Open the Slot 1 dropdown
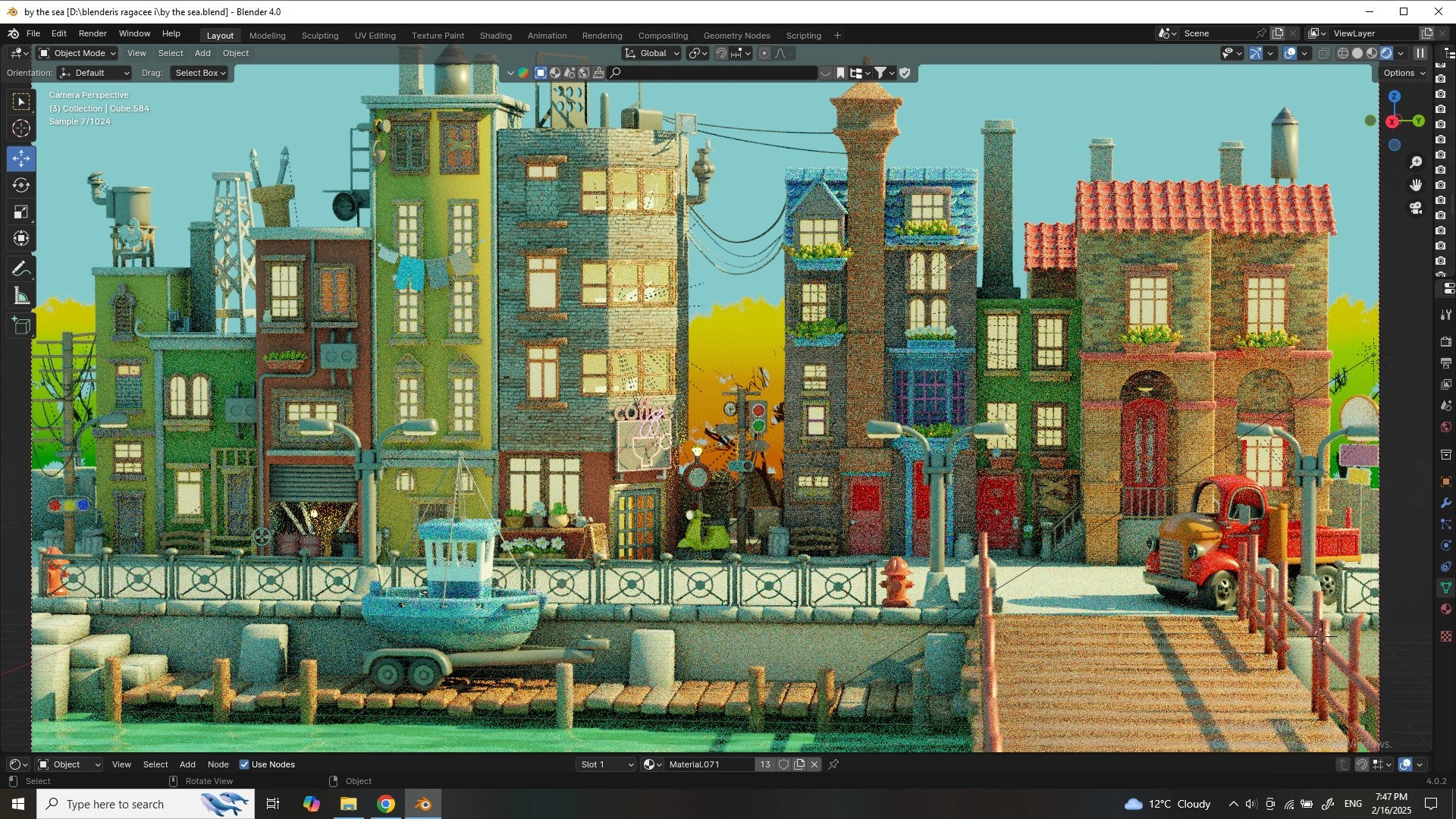This screenshot has height=819, width=1456. (x=606, y=764)
